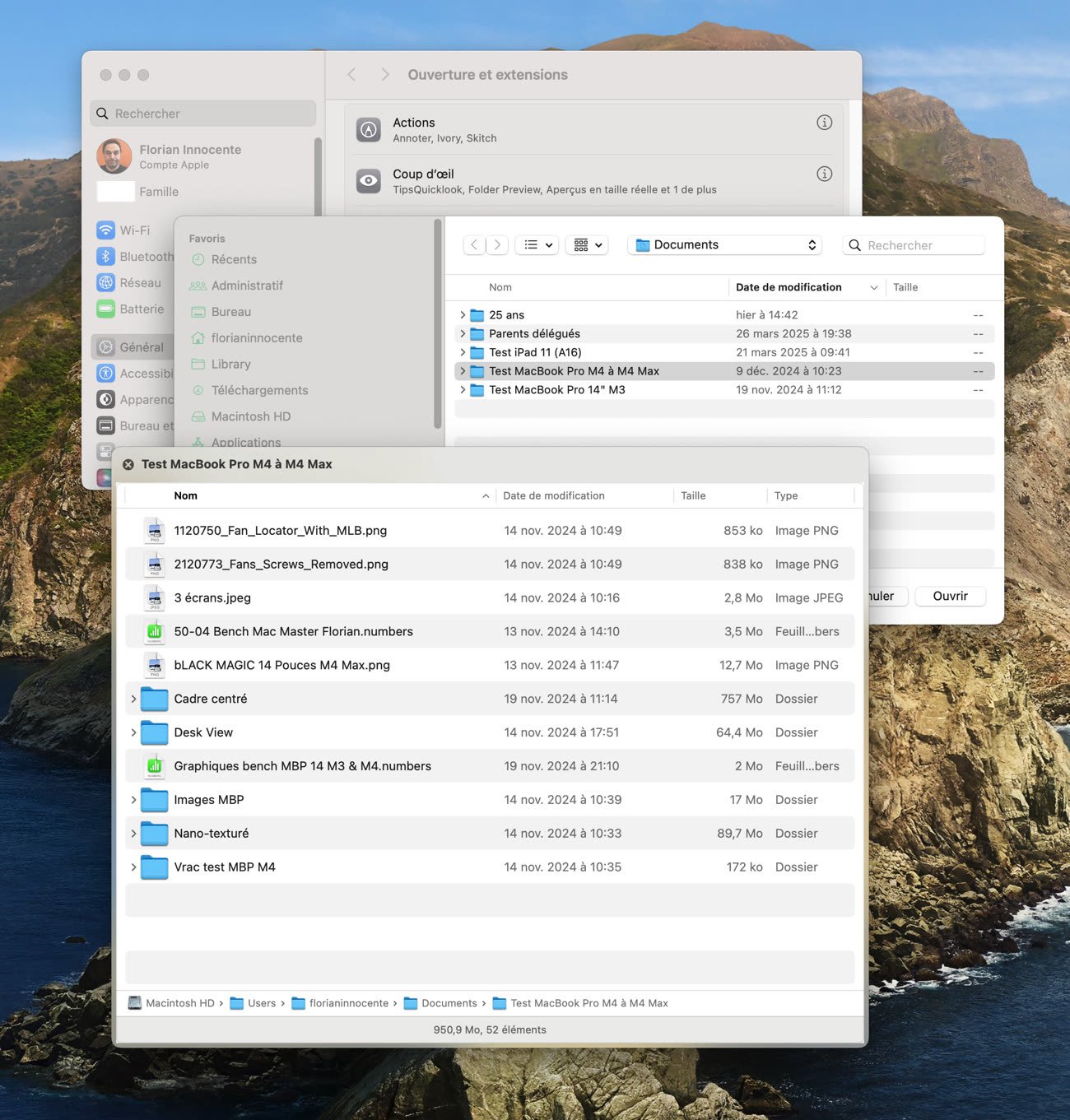The width and height of the screenshot is (1070, 1120).
Task: Click the Ouvrir button
Action: click(x=951, y=596)
